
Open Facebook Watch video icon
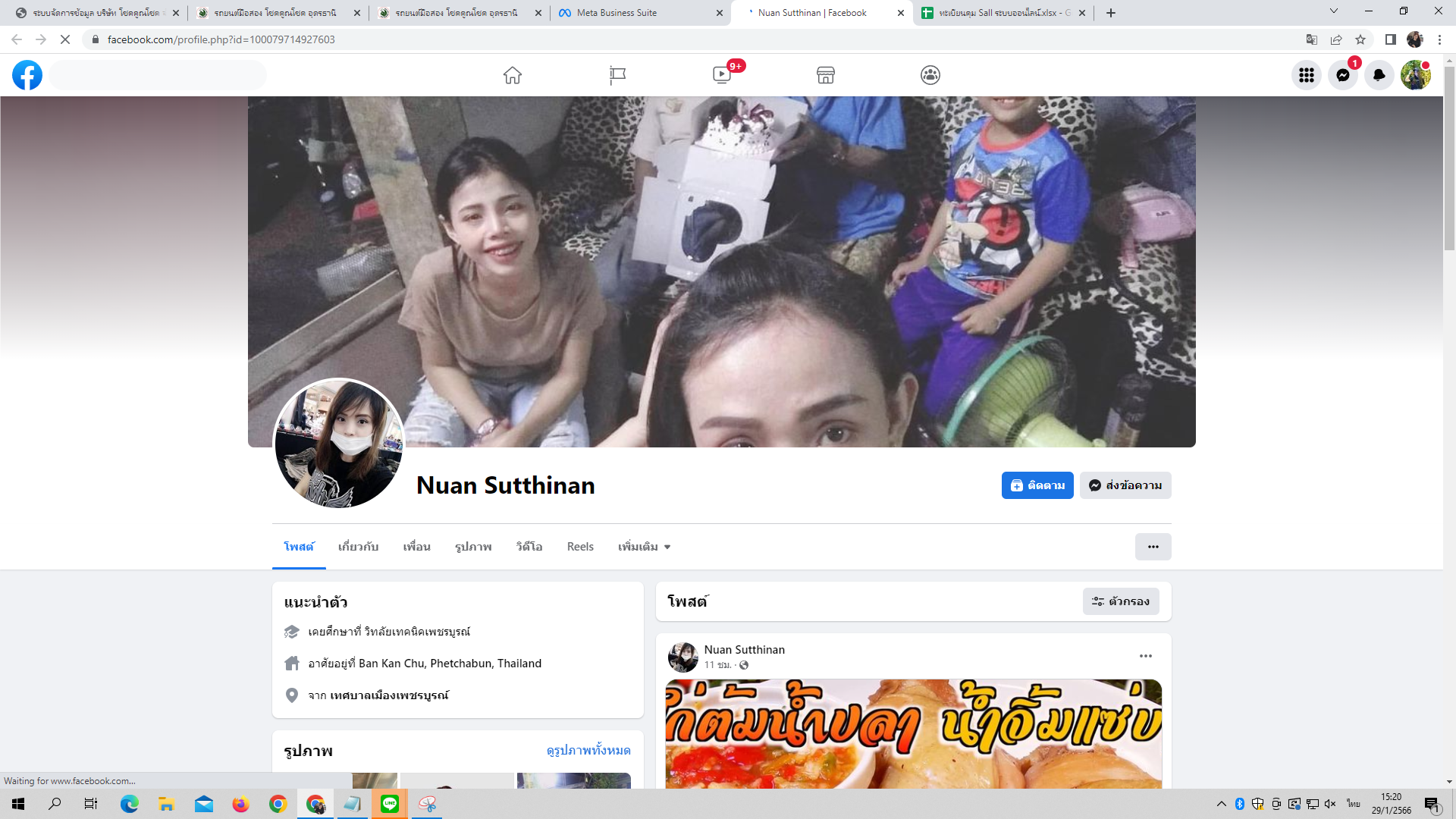coord(722,75)
